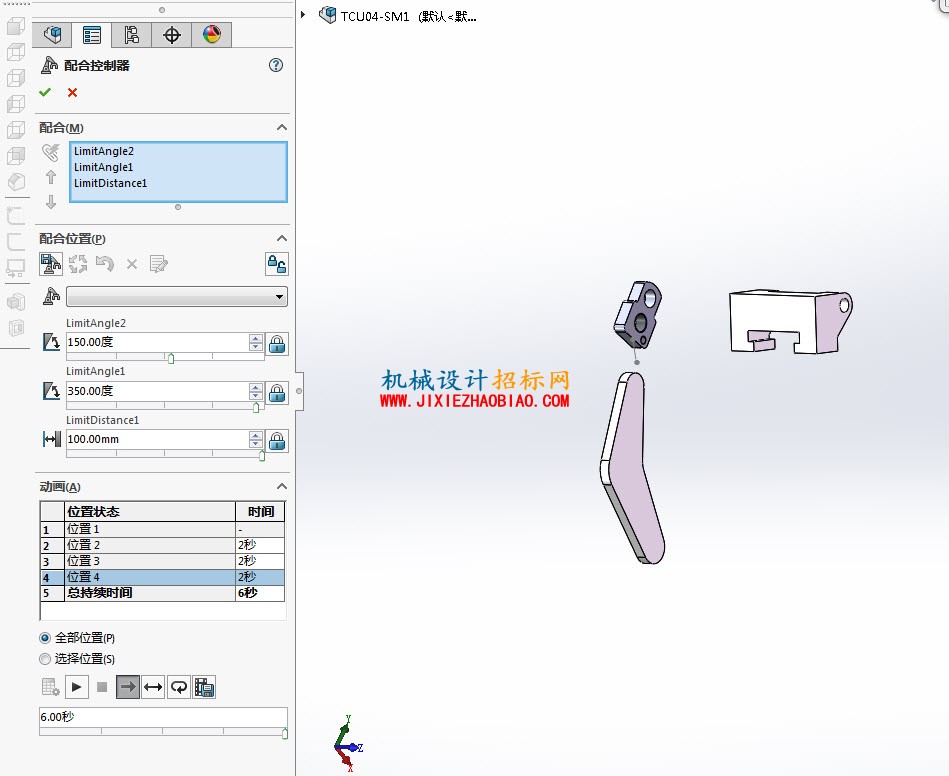
Task: Collapse the 配合(M) section
Action: pos(281,128)
